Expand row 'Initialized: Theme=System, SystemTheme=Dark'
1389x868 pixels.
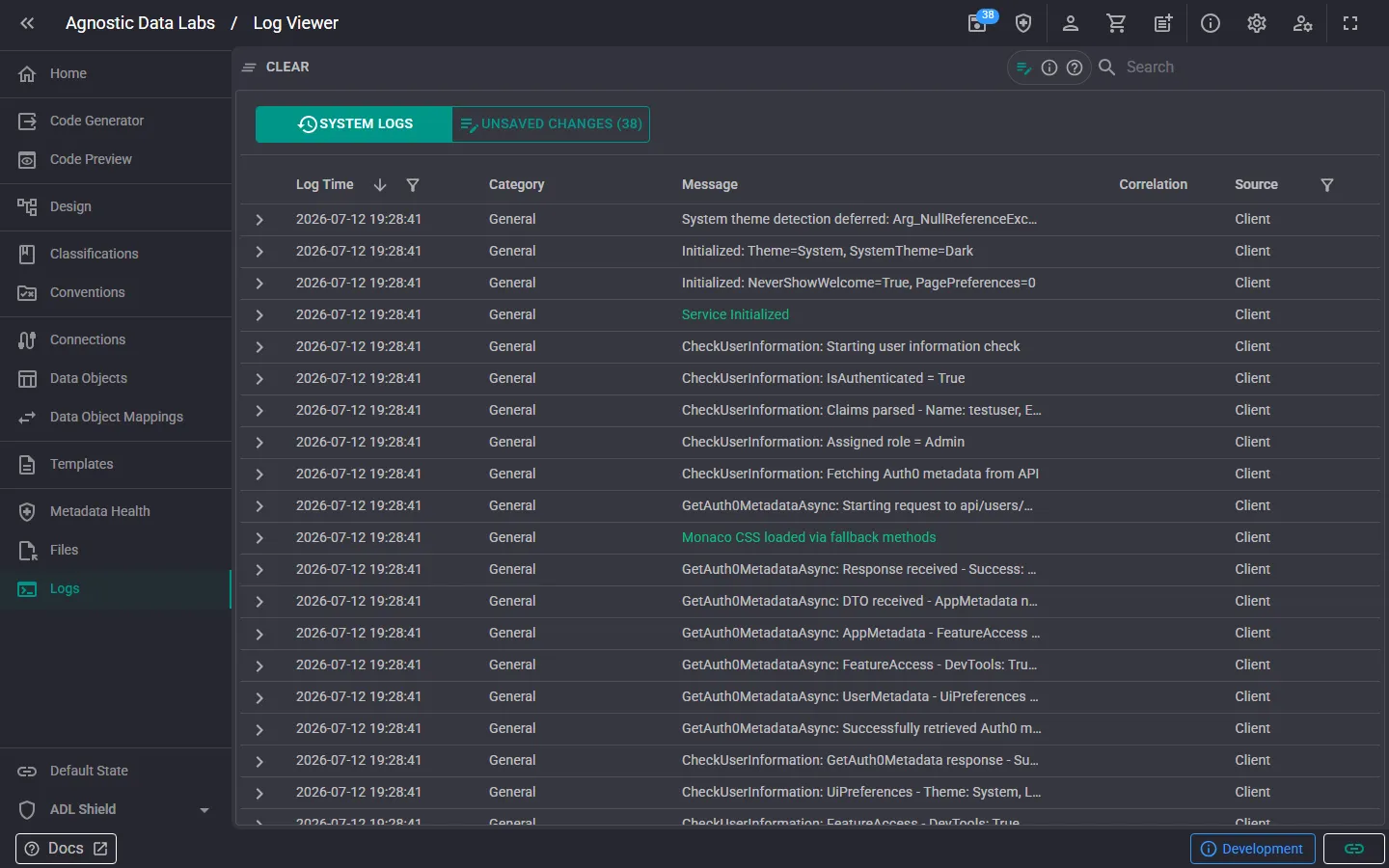pyautogui.click(x=259, y=252)
